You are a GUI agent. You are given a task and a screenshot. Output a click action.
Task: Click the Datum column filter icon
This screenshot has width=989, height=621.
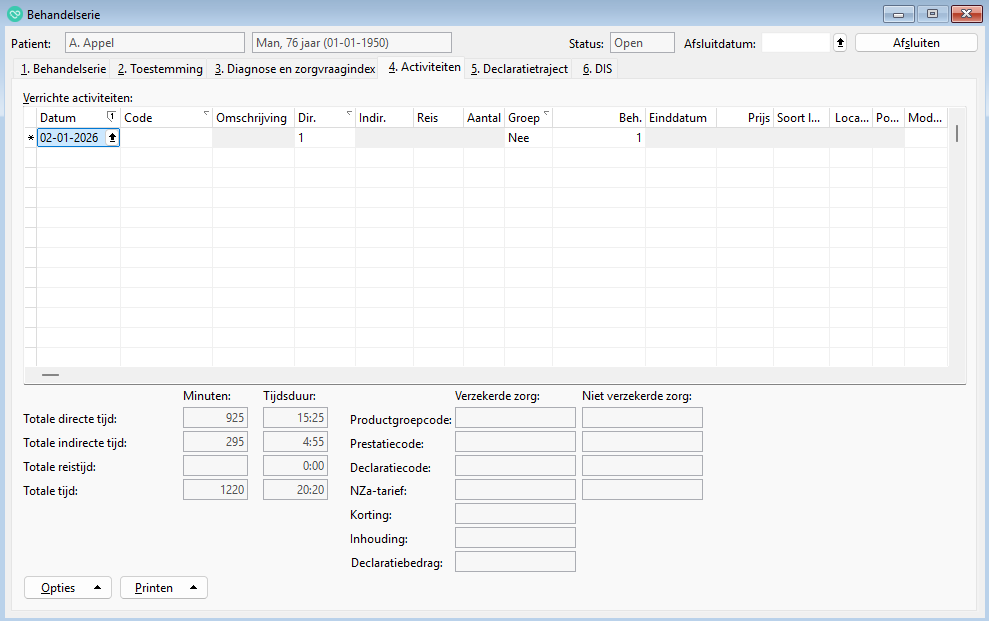point(111,116)
